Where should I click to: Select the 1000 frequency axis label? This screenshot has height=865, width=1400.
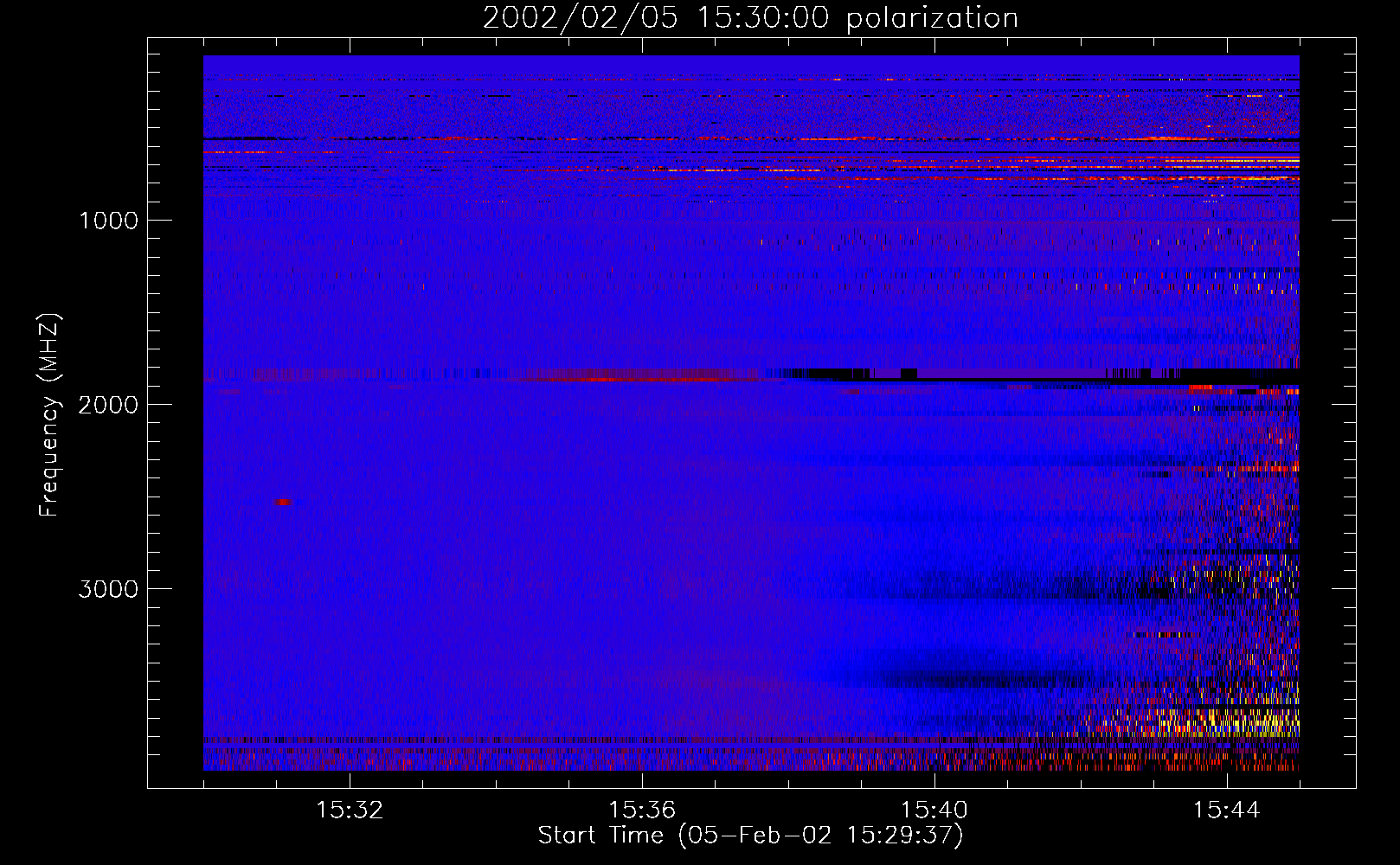coord(108,221)
